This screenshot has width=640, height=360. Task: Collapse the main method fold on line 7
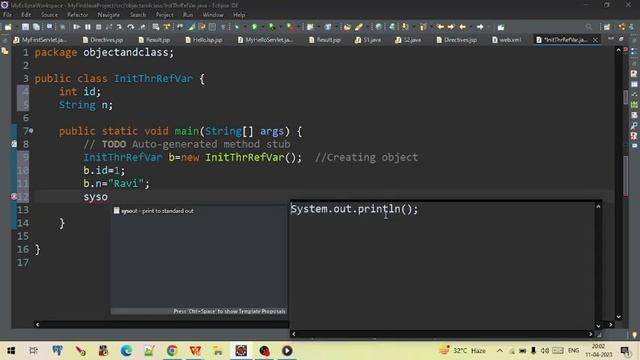click(x=31, y=131)
